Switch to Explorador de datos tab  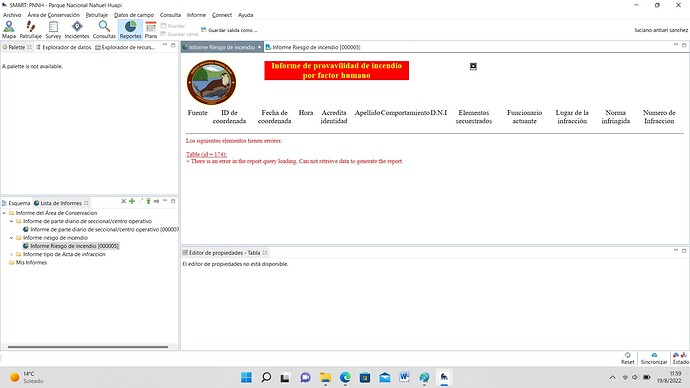(64, 47)
